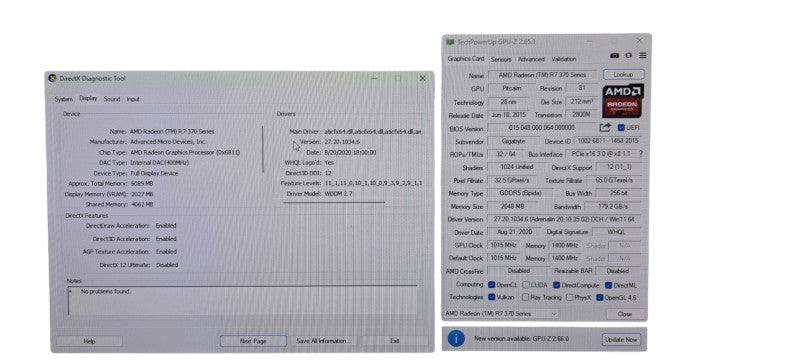Click the GPU Clock 1015 MHz field
Screen dimensions: 800x360
tap(504, 245)
